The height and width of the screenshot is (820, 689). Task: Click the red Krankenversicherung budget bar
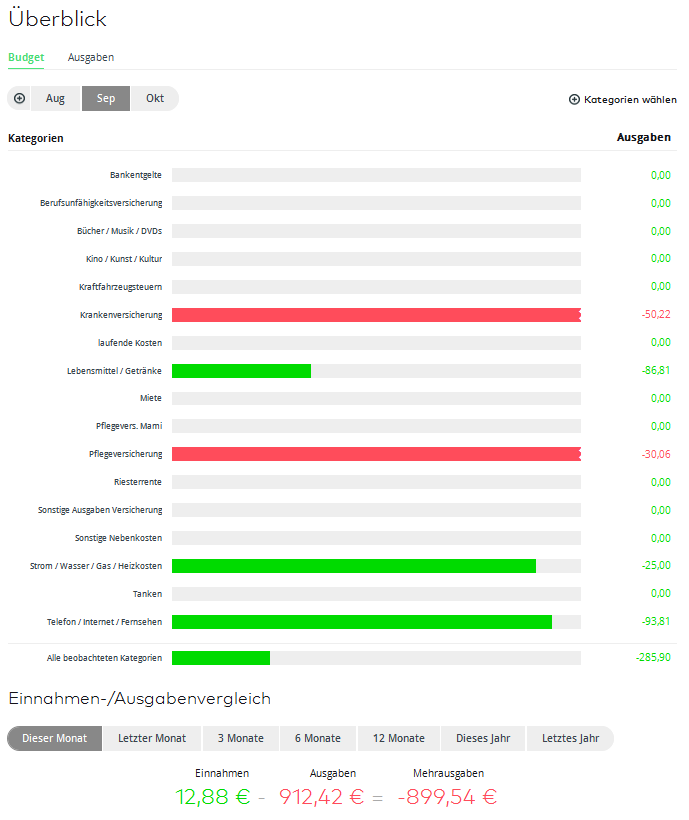[x=375, y=315]
